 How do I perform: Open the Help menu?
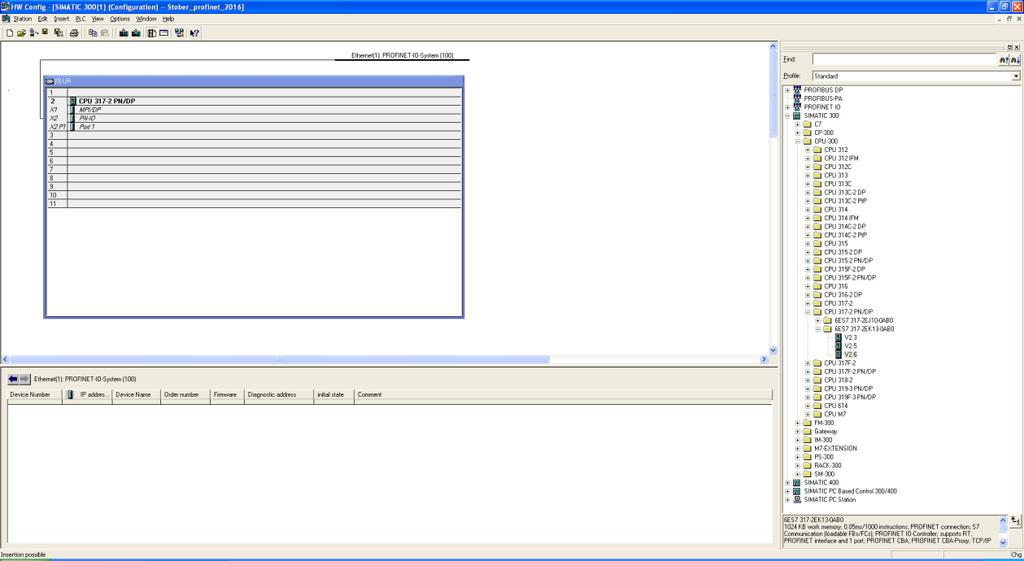click(168, 19)
